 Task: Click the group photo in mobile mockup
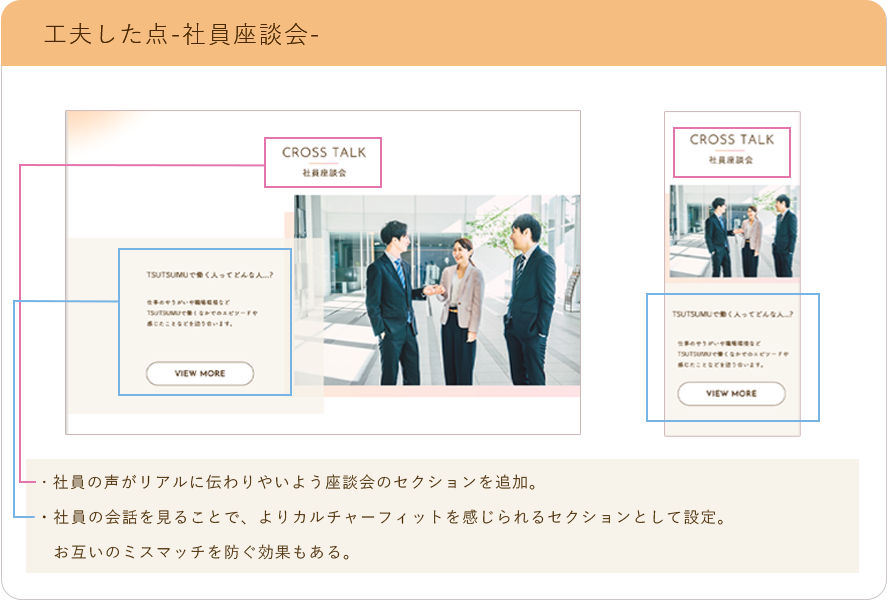734,231
